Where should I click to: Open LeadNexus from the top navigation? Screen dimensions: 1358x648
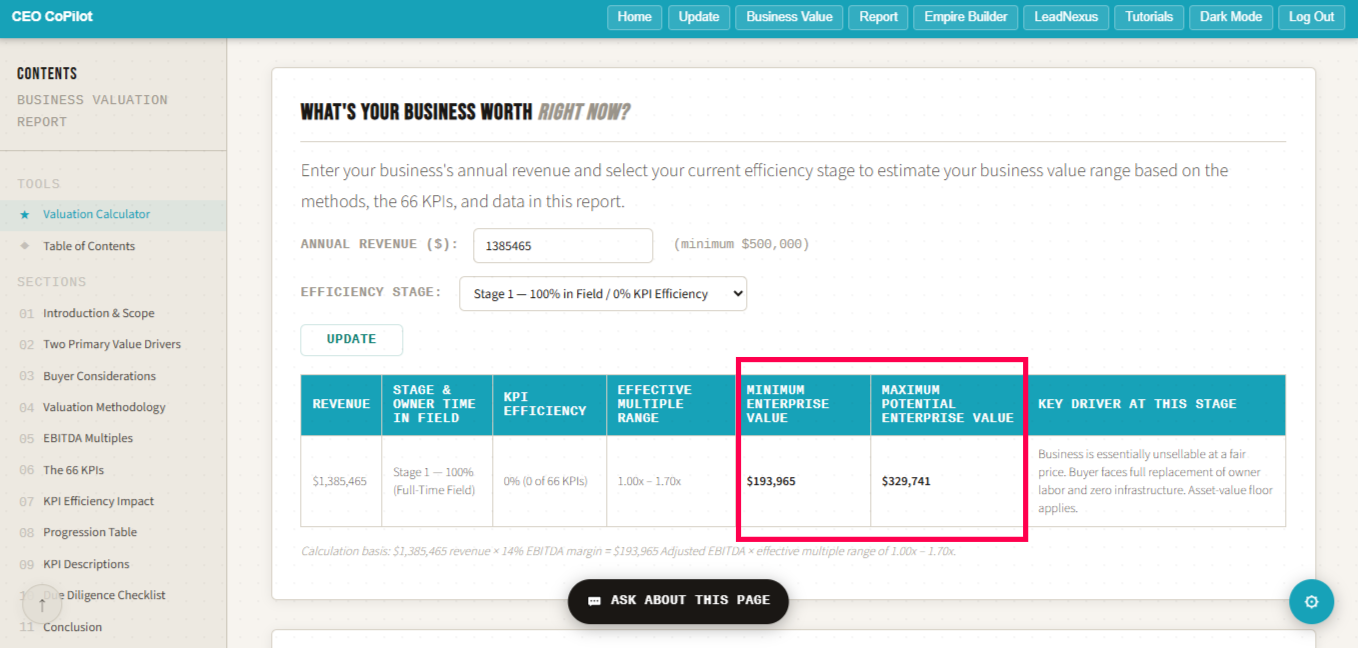[1066, 17]
